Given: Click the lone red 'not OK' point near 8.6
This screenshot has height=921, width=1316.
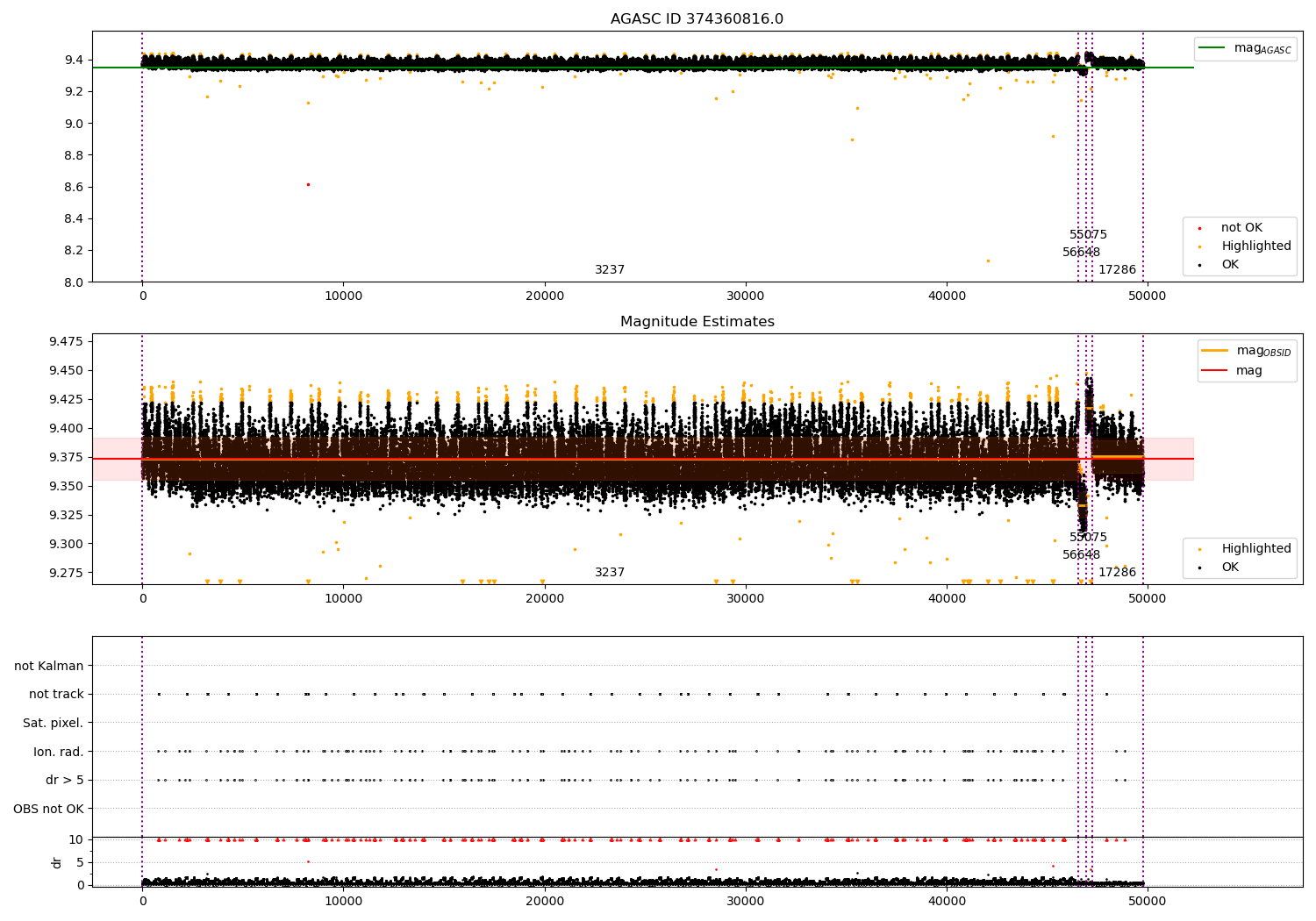Looking at the screenshot, I should tap(308, 184).
